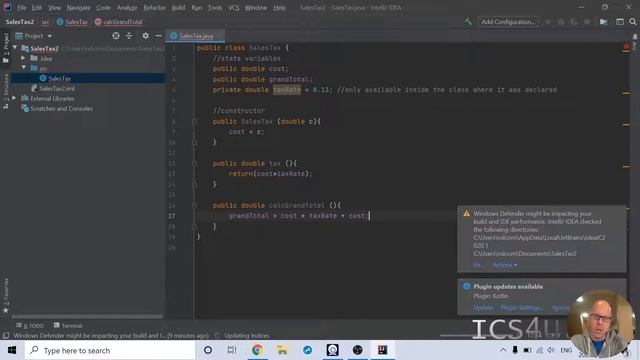Open the Code menu
640x360 pixels.
point(103,8)
